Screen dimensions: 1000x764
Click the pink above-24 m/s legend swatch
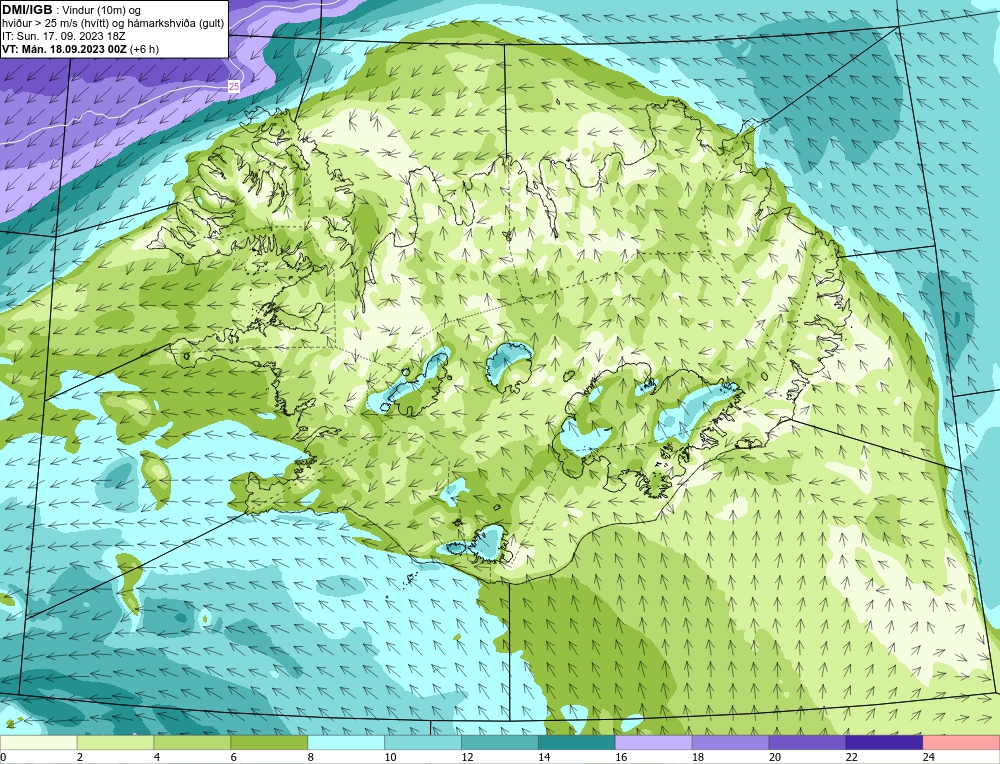(961, 743)
